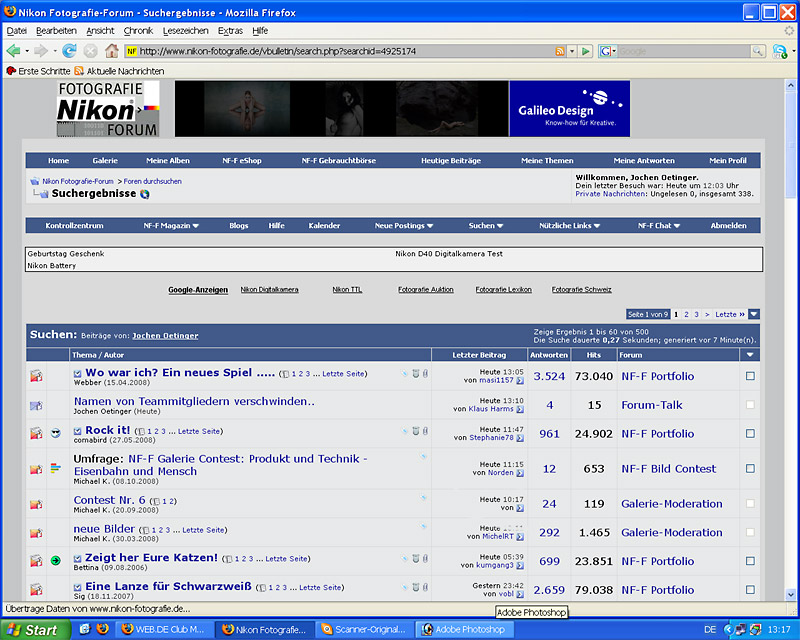Open the Lesezeichen menu
800x640 pixels.
pos(185,31)
